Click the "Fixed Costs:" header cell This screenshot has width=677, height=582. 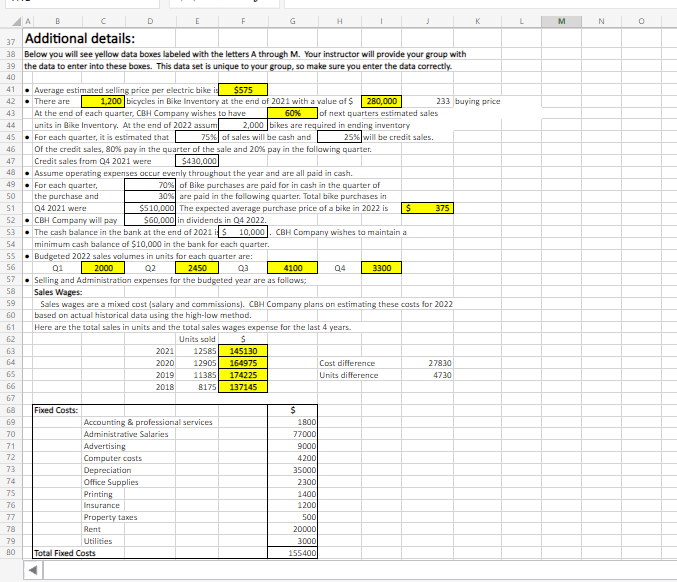click(56, 410)
